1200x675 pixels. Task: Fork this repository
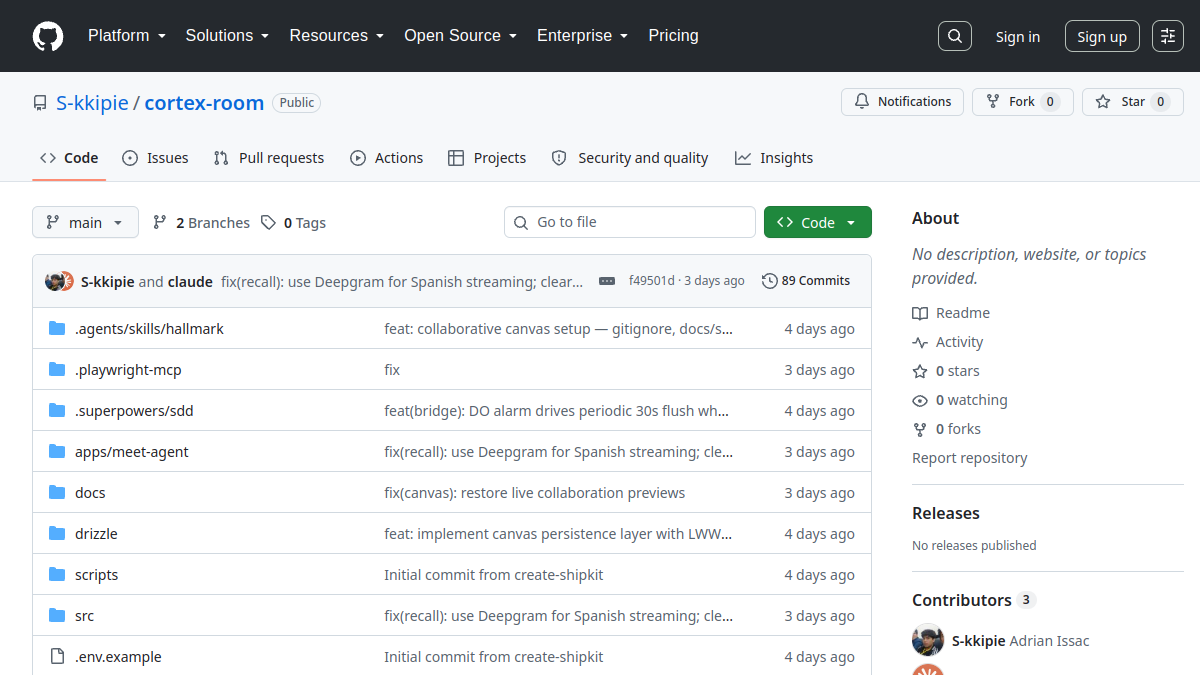coord(1022,102)
